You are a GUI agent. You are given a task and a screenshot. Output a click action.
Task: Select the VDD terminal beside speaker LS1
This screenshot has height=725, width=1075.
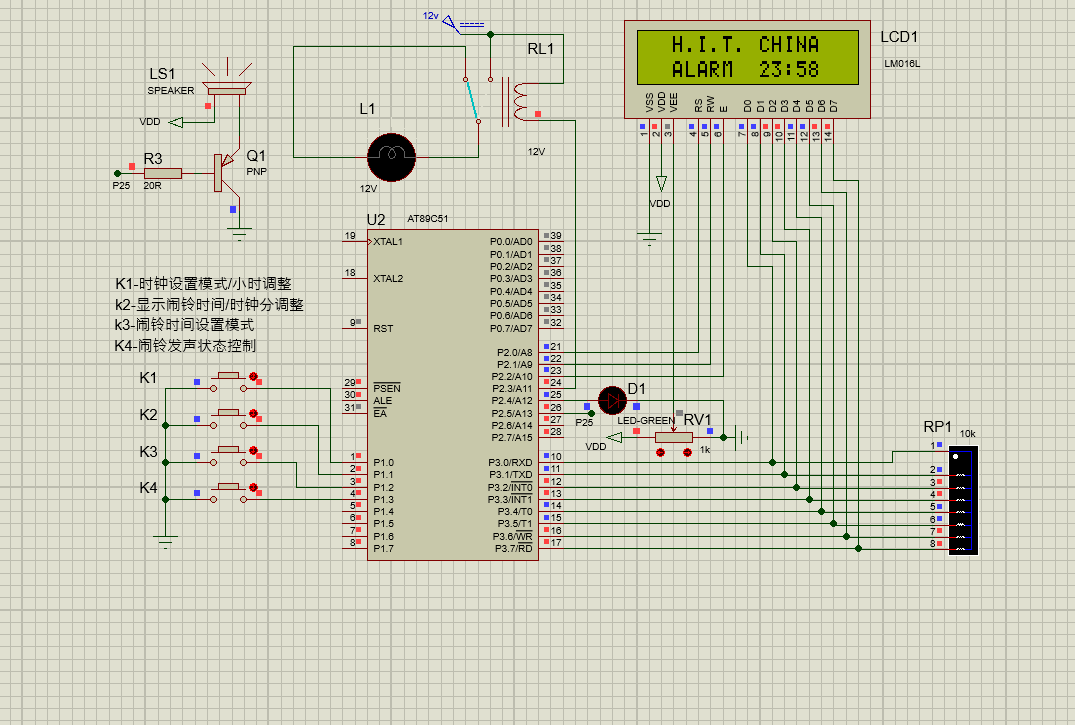pos(176,122)
